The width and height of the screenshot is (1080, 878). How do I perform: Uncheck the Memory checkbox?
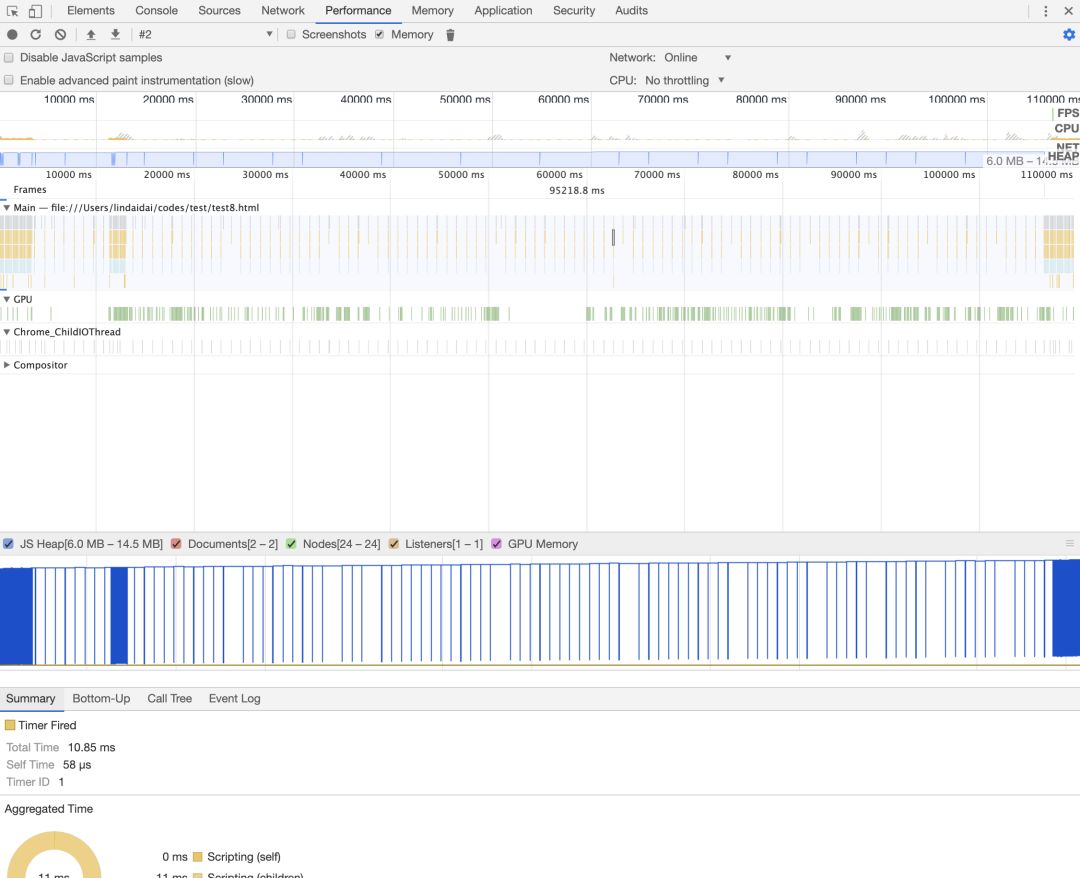coord(380,34)
